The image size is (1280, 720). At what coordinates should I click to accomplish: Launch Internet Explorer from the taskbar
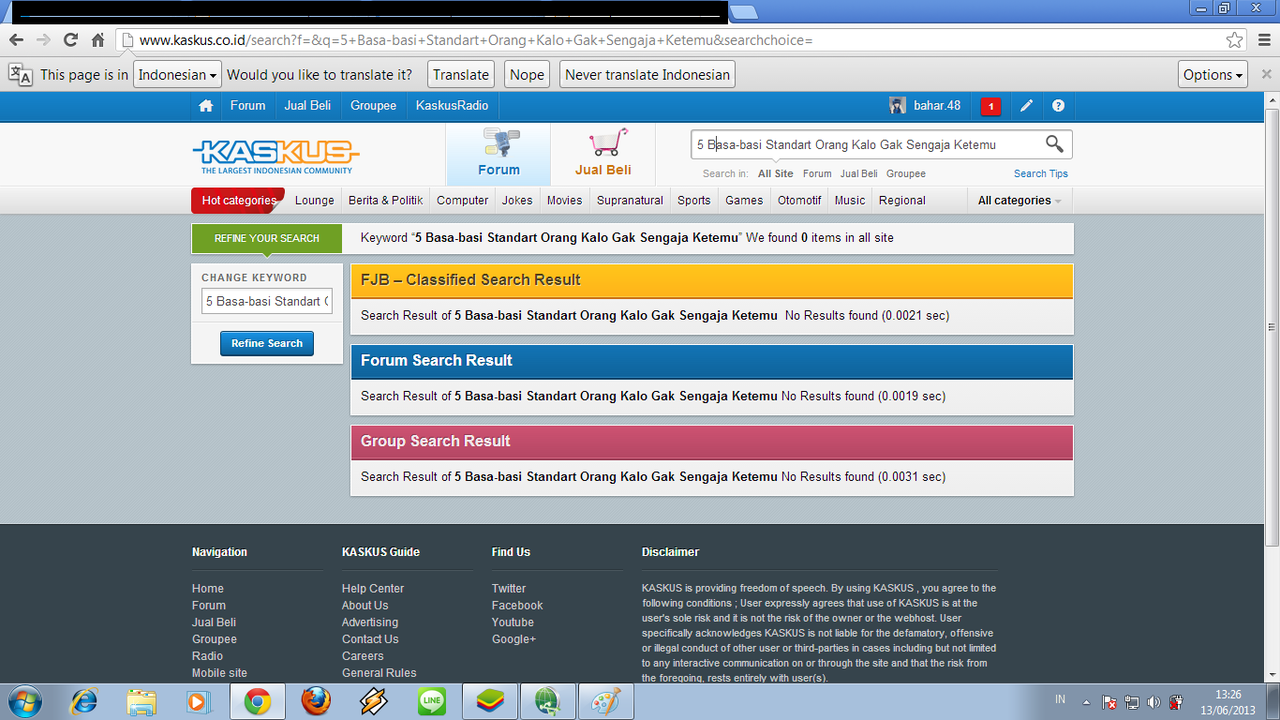click(84, 702)
